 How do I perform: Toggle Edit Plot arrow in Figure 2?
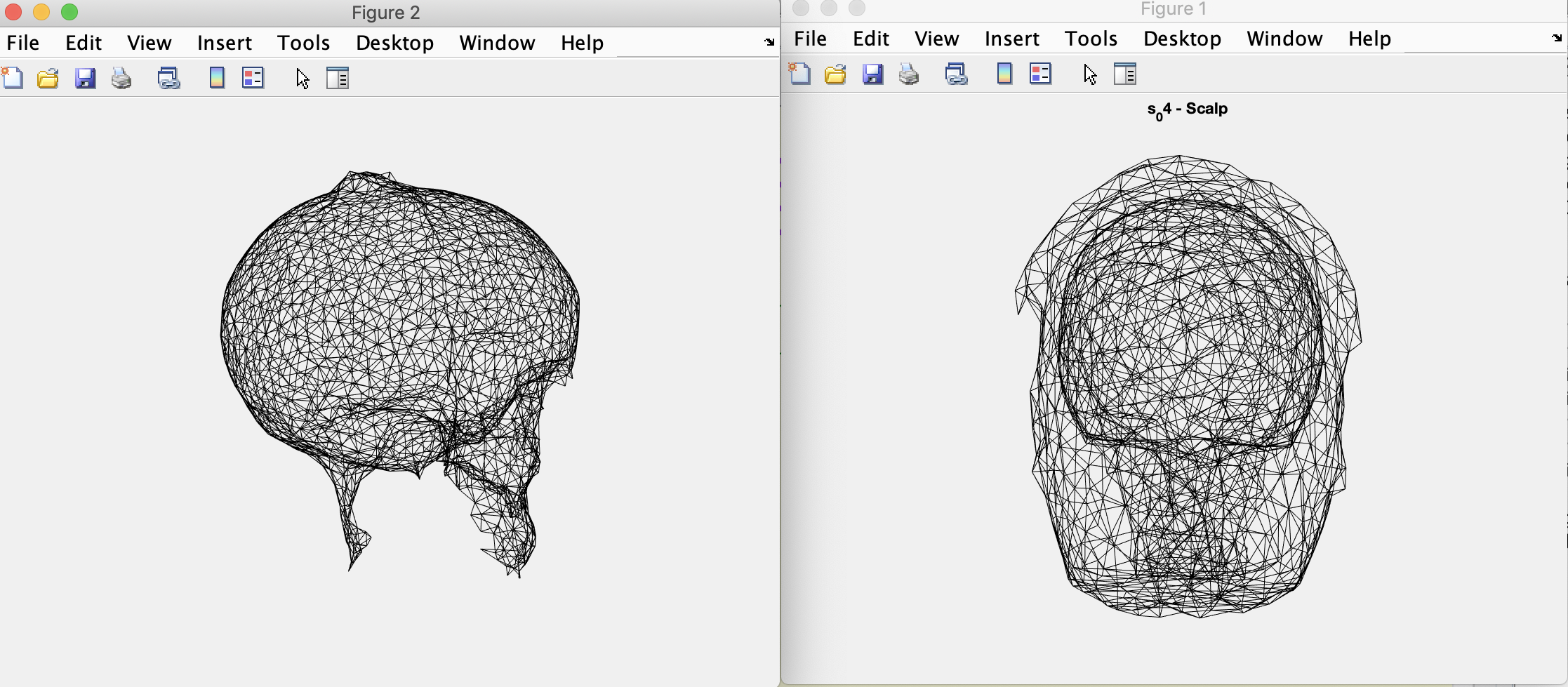coord(303,78)
